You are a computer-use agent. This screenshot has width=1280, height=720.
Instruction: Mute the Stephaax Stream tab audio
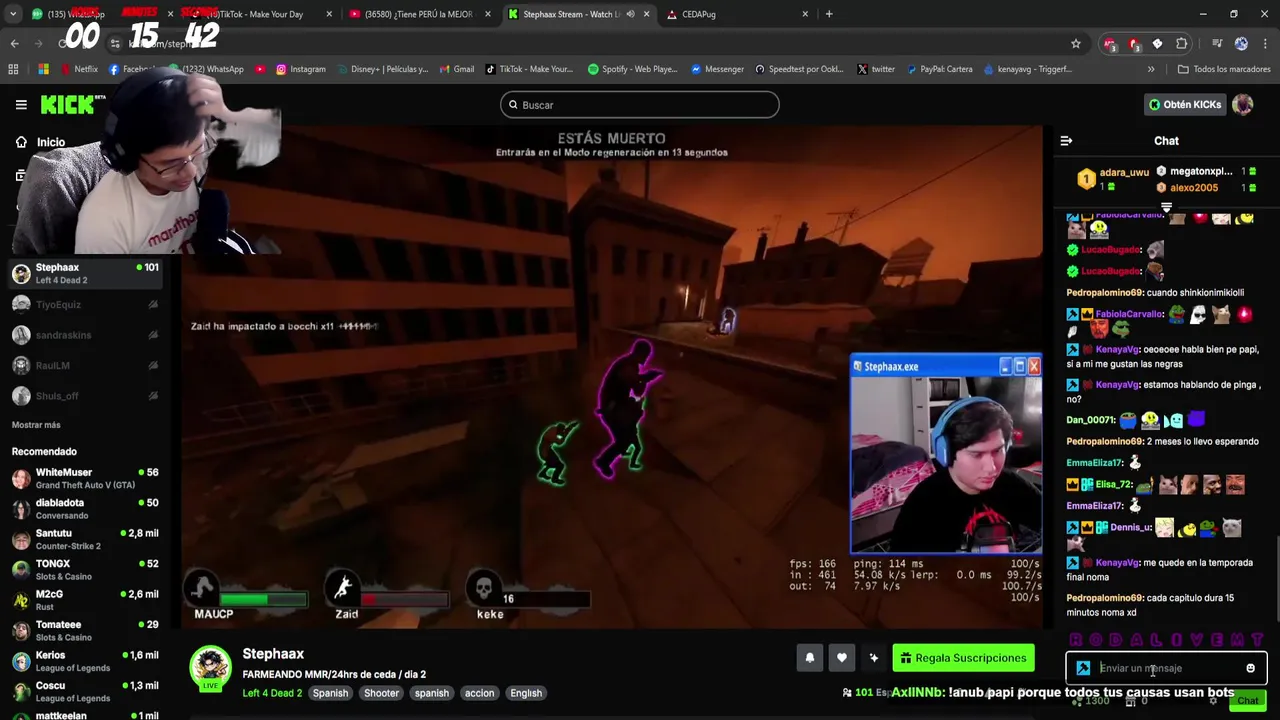(630, 14)
